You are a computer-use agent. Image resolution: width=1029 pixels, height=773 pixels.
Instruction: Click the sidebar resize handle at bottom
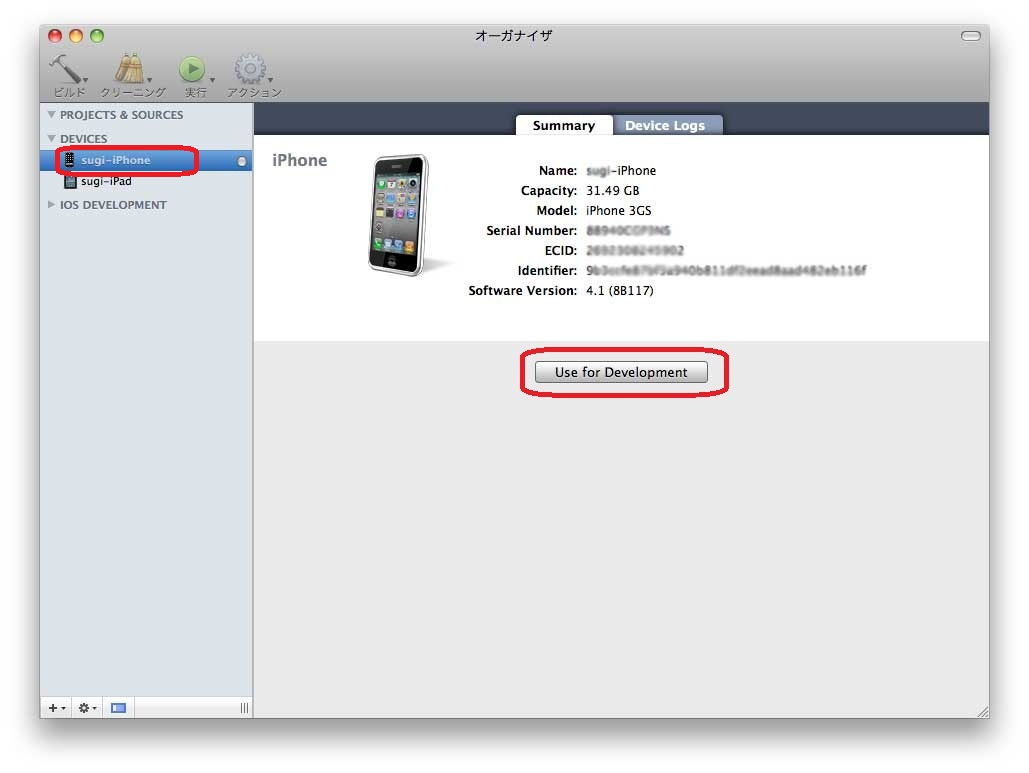click(244, 708)
